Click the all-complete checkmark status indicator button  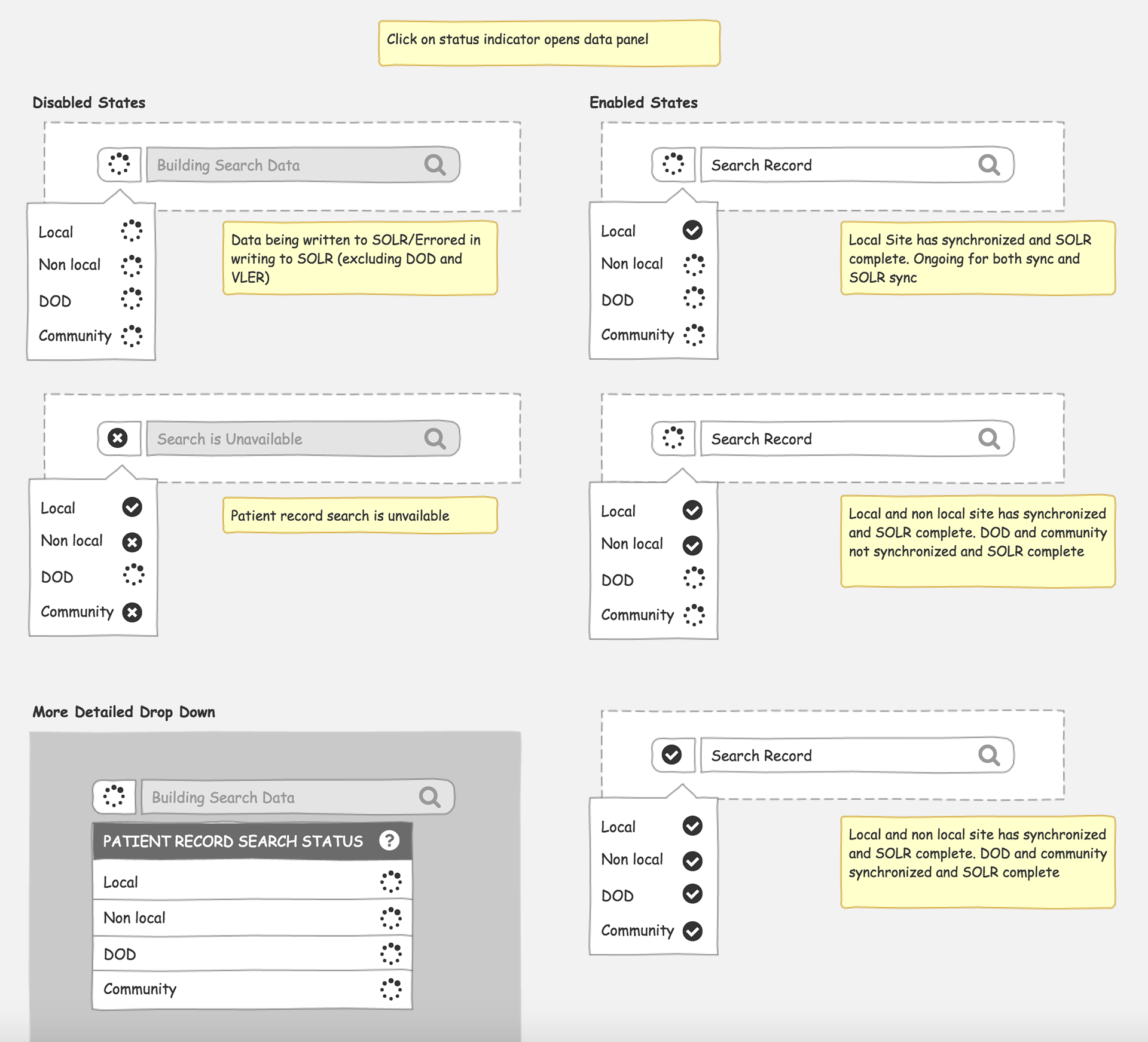[x=672, y=755]
